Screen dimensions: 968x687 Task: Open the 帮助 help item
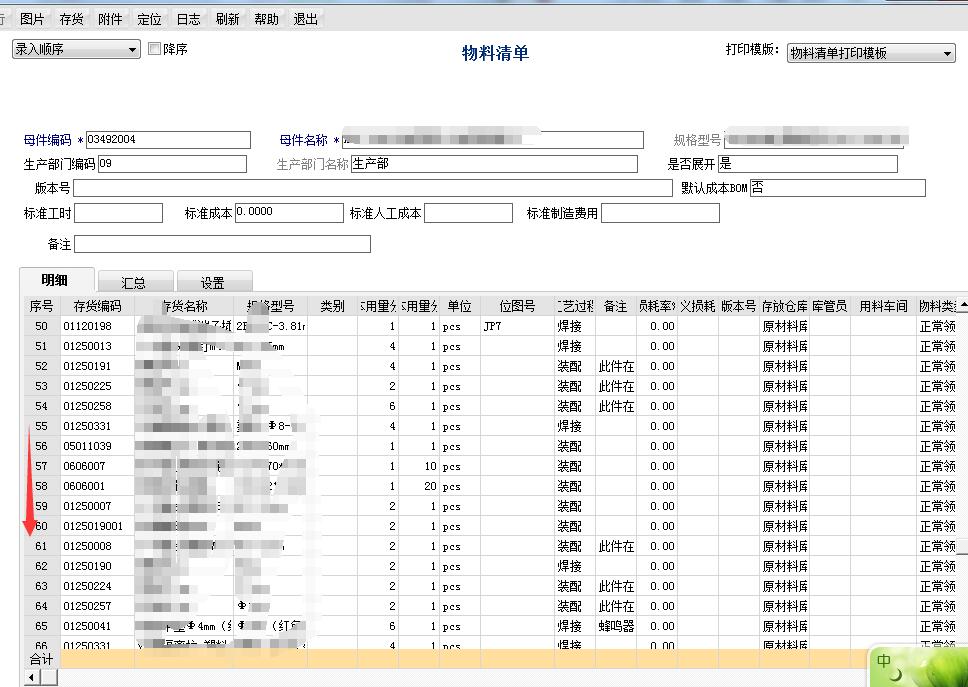coord(266,19)
